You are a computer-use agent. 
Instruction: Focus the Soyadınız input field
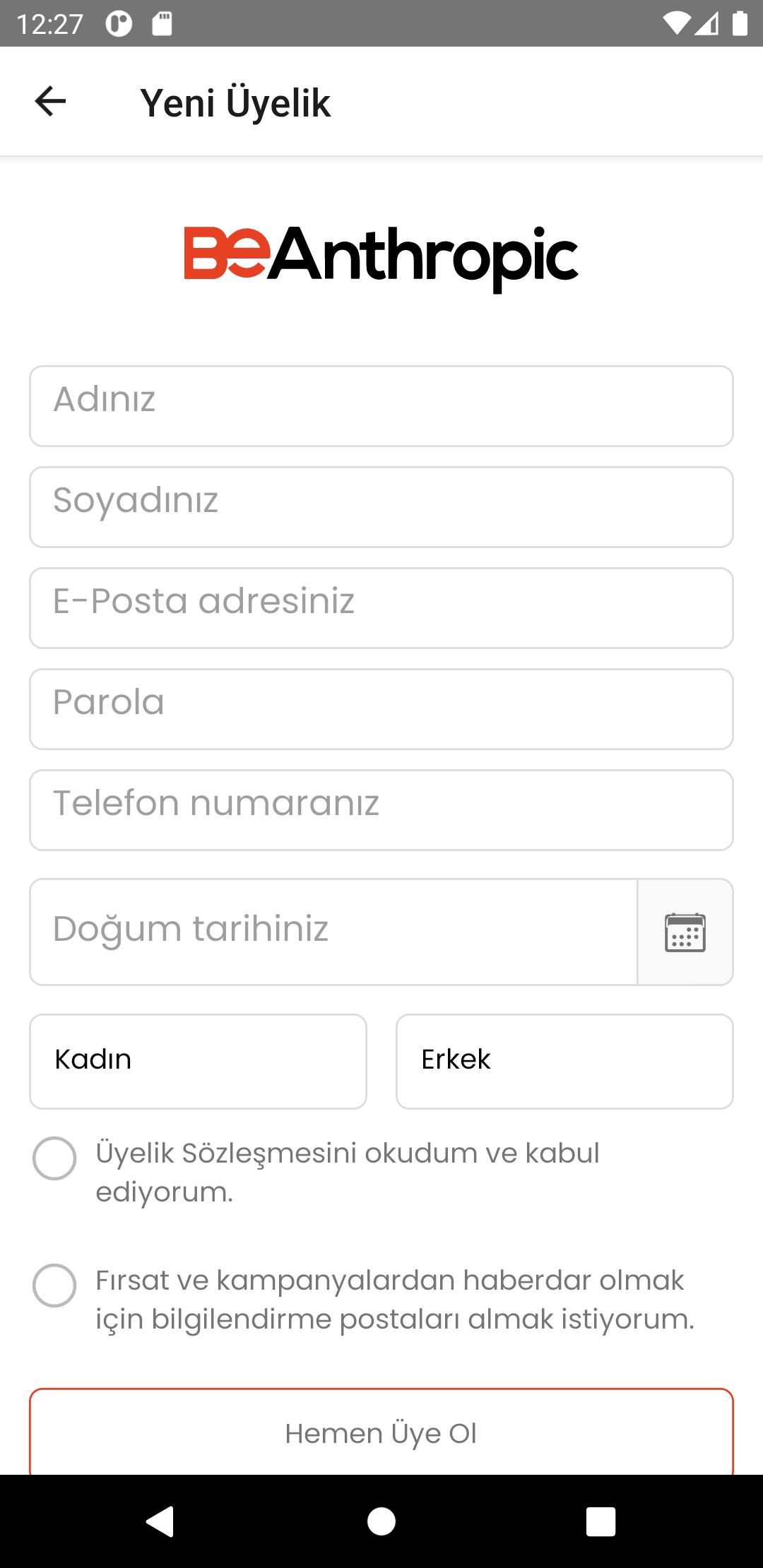(x=381, y=507)
